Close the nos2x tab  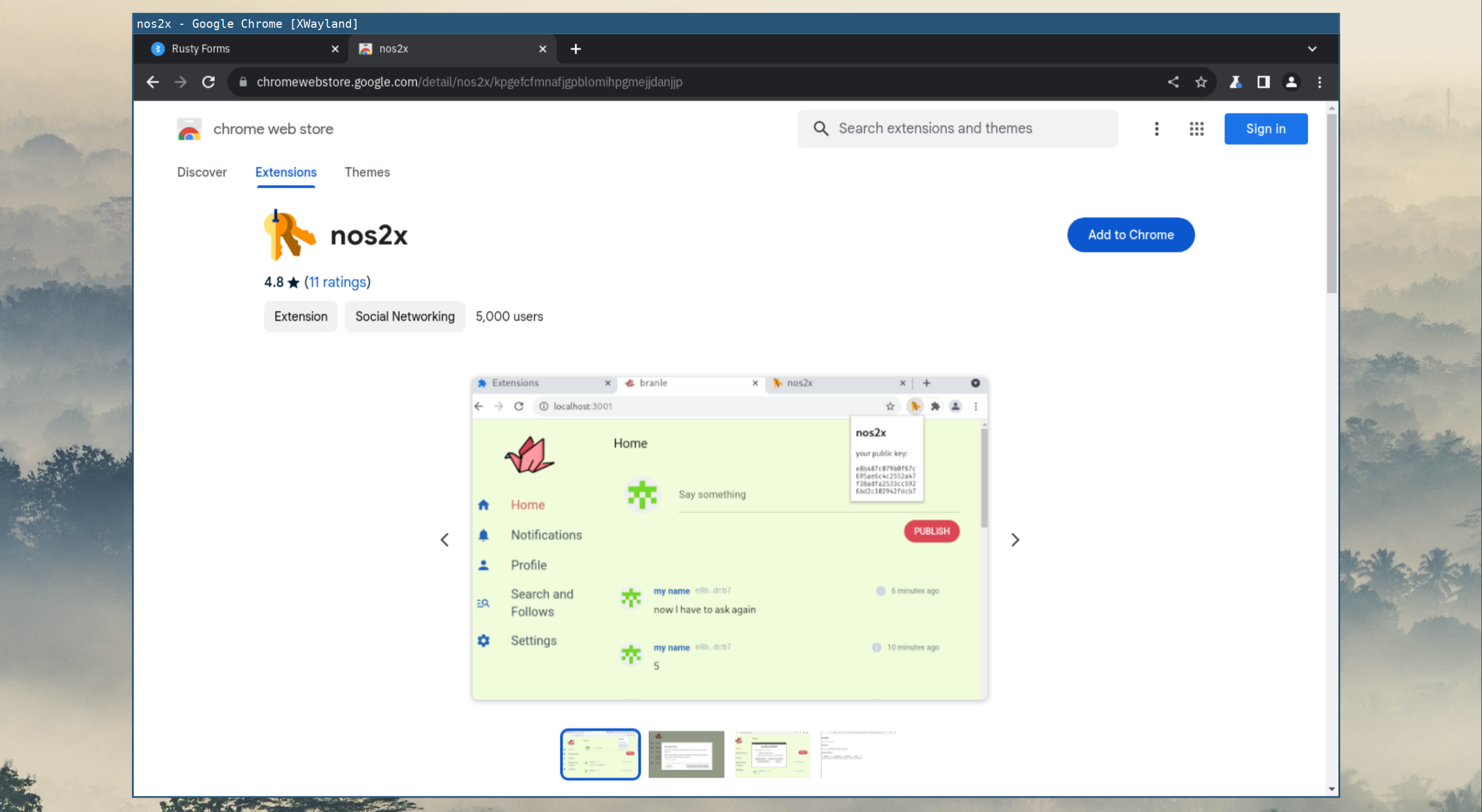click(x=542, y=49)
